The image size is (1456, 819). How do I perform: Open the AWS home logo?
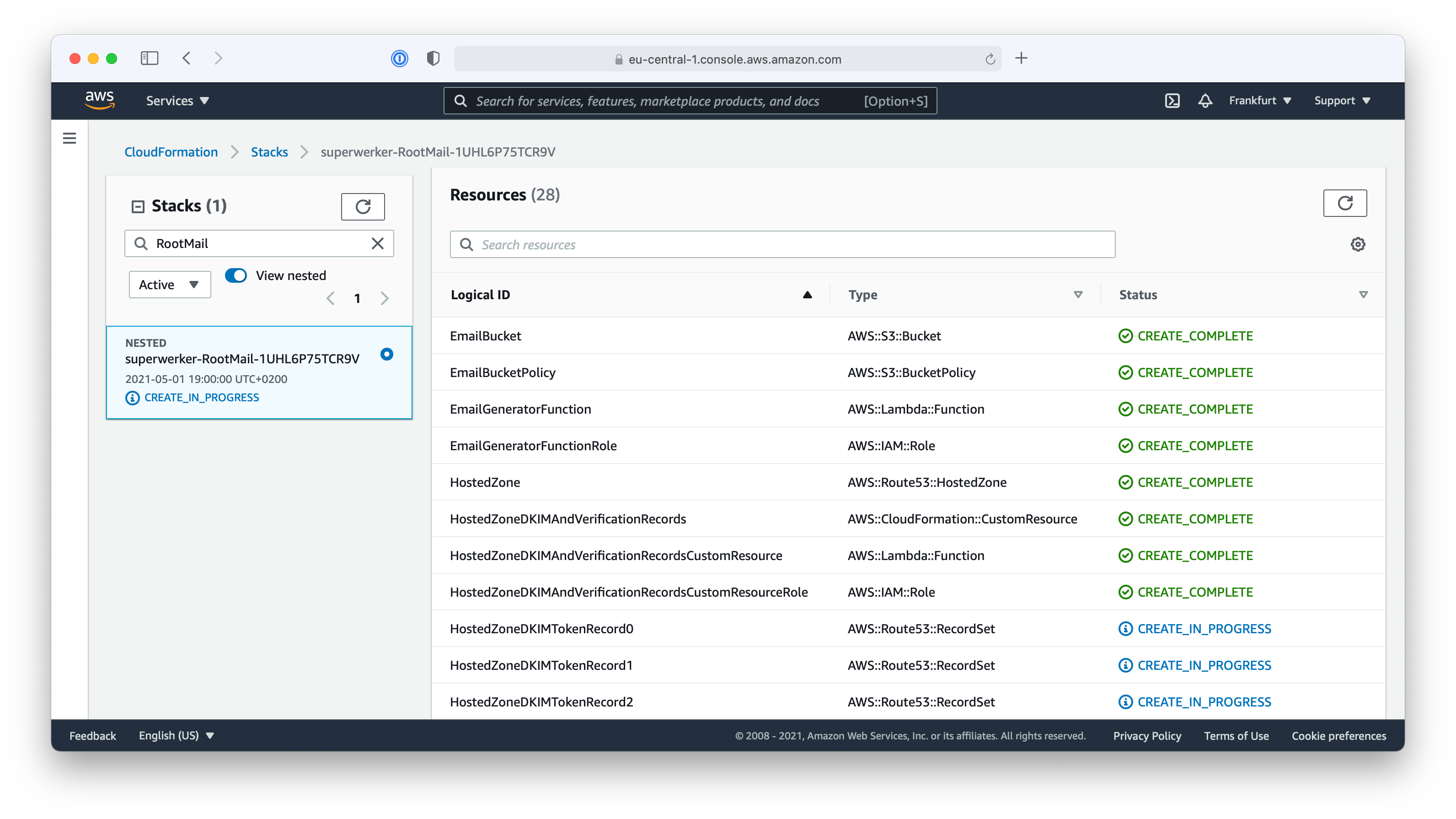click(x=100, y=100)
